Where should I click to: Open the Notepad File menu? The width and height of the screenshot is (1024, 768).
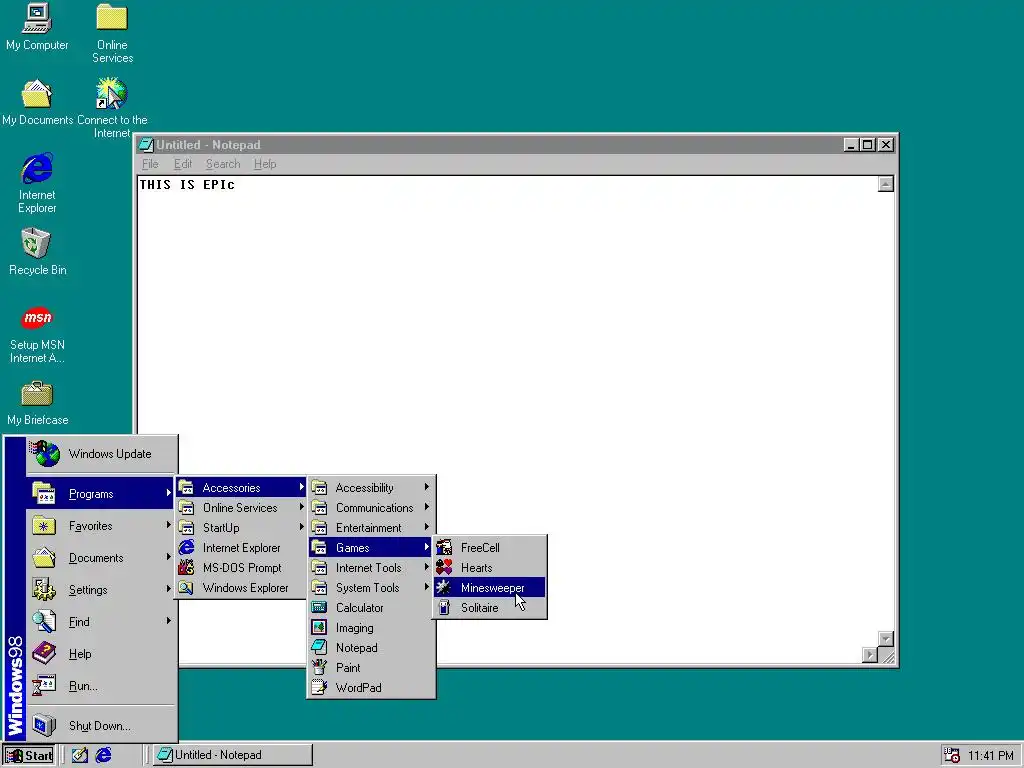point(150,164)
